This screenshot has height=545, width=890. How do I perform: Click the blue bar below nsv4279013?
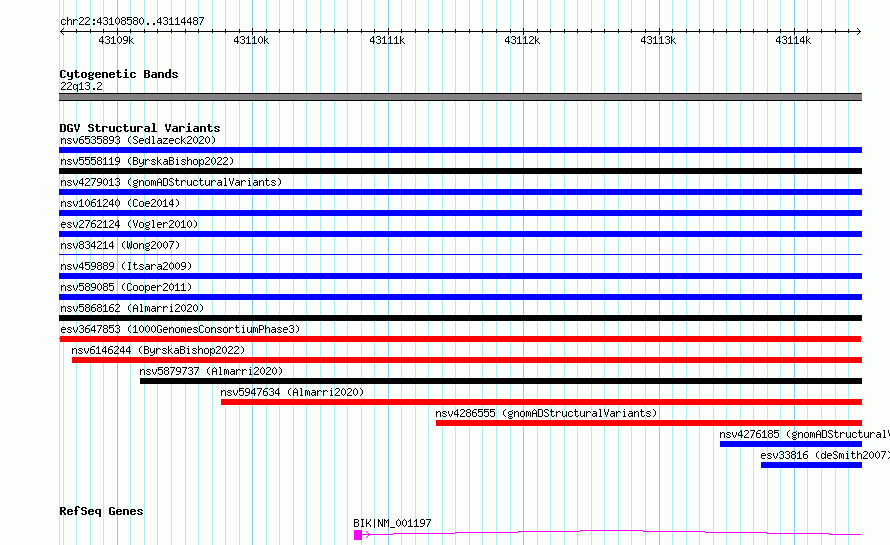pos(460,192)
